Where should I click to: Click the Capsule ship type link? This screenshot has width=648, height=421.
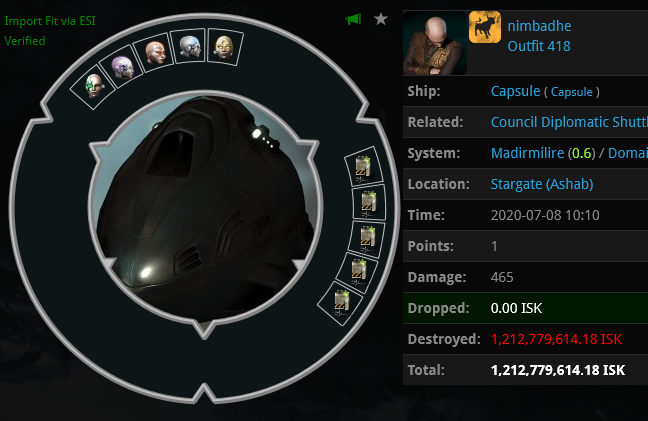tap(515, 91)
